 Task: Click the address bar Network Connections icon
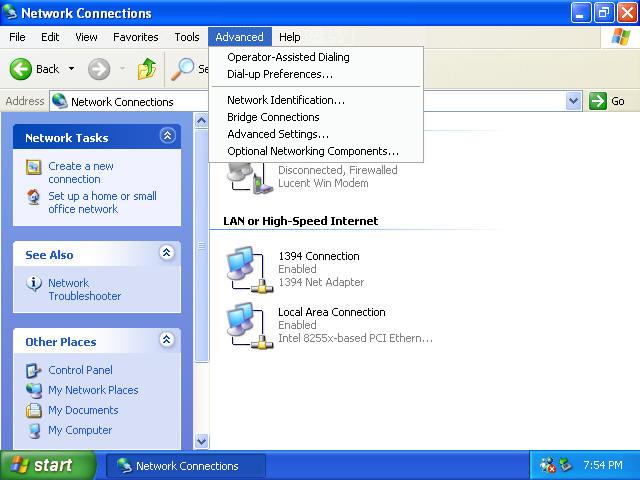coord(60,101)
